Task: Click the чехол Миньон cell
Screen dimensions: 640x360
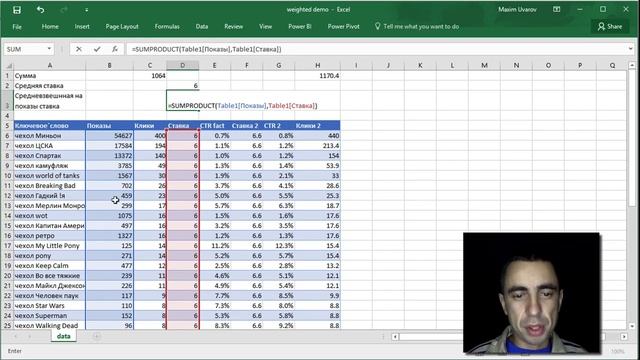Action: pyautogui.click(x=49, y=136)
